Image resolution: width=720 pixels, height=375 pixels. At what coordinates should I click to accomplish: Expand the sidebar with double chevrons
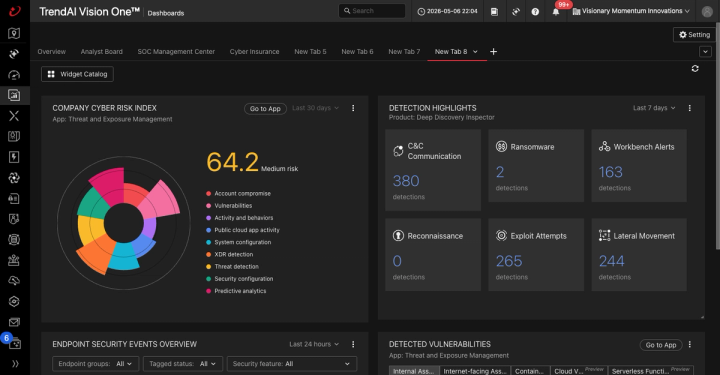coord(15,364)
